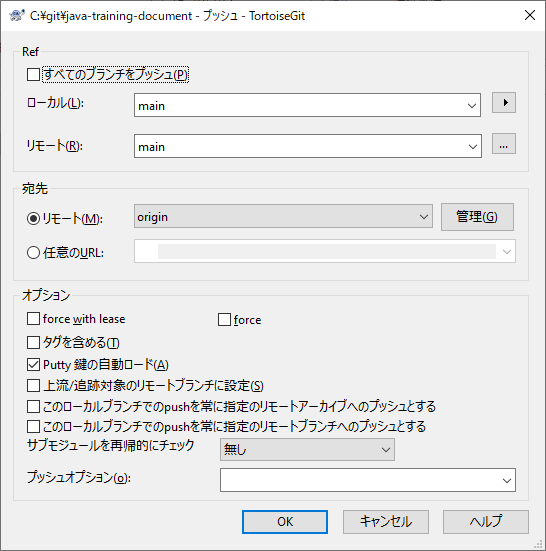The width and height of the screenshot is (546, 551).
Task: Enable すべてのブランチをプッシュ checkbox
Action: click(x=33, y=74)
